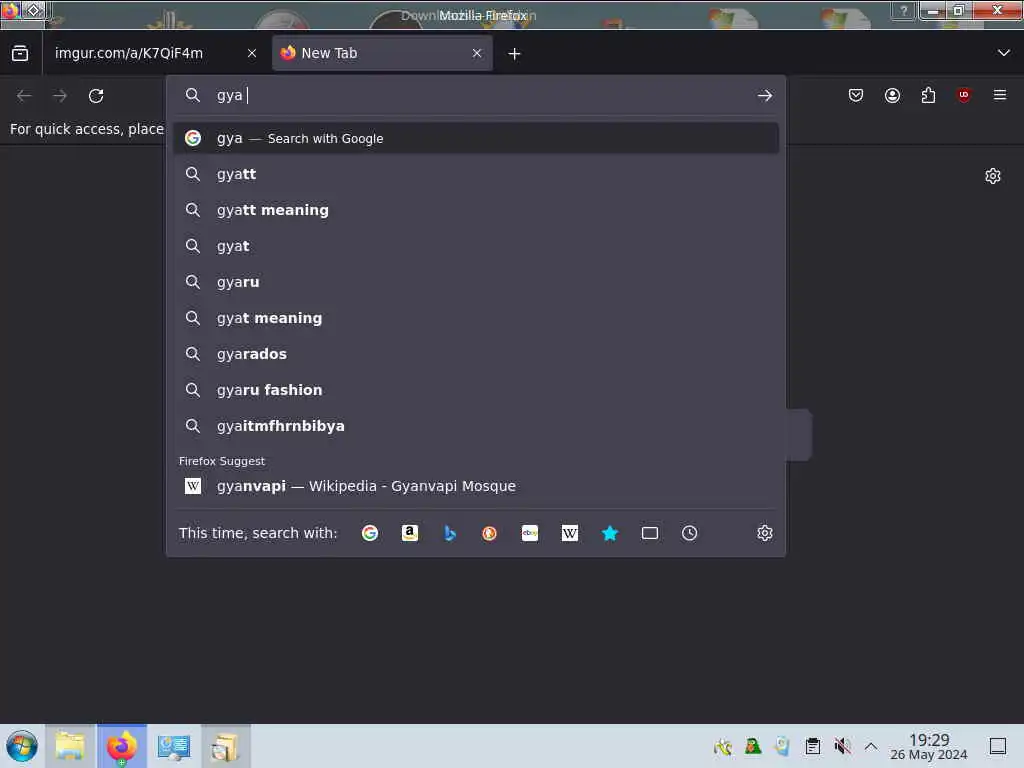The image size is (1024, 768).
Task: Click show desktop button in taskbar
Action: point(998,746)
